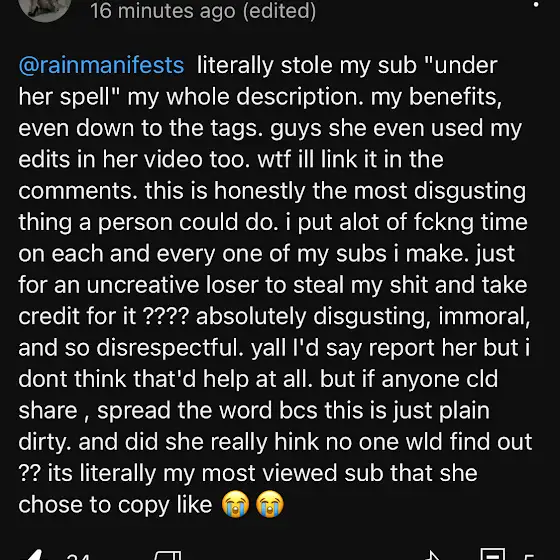Click the first crying emoji in the post

point(235,504)
